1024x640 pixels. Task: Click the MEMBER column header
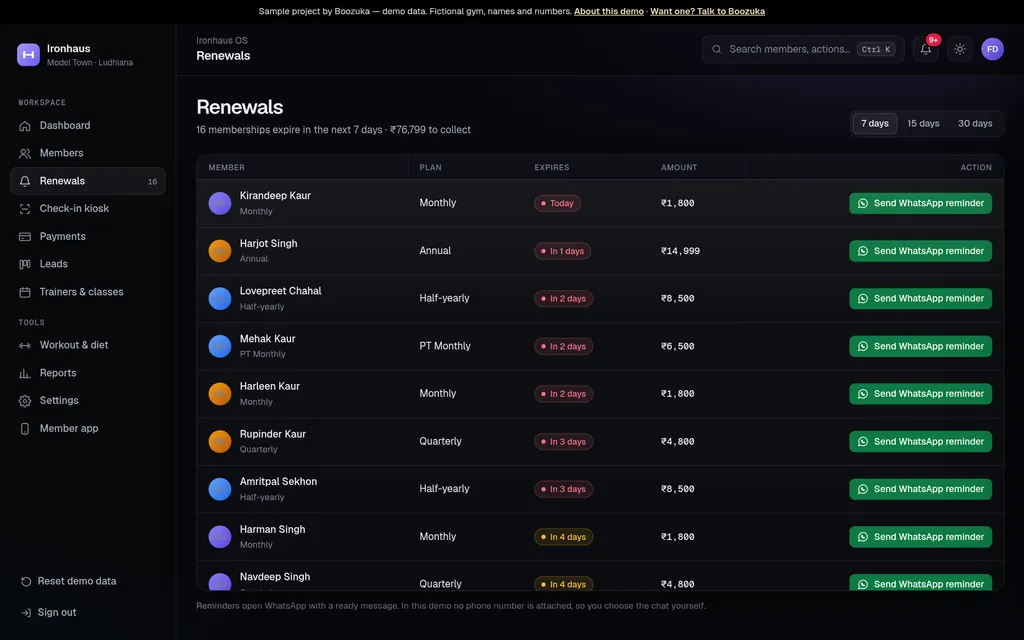point(227,168)
